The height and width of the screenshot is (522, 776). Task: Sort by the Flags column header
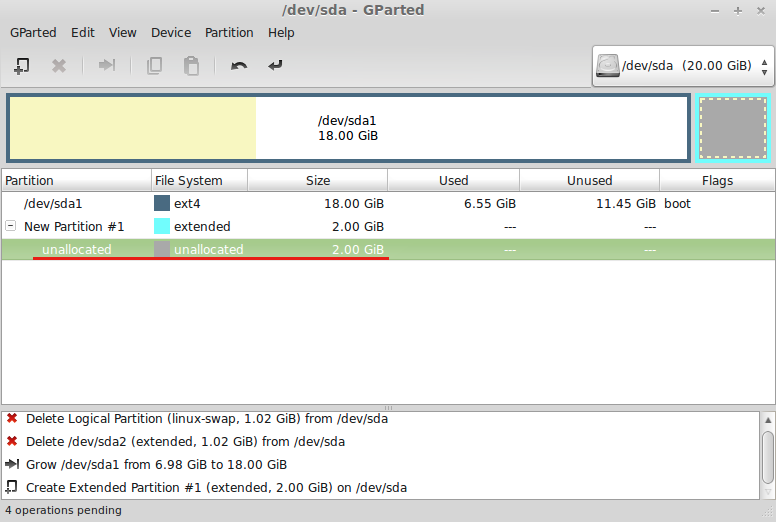pyautogui.click(x=717, y=181)
